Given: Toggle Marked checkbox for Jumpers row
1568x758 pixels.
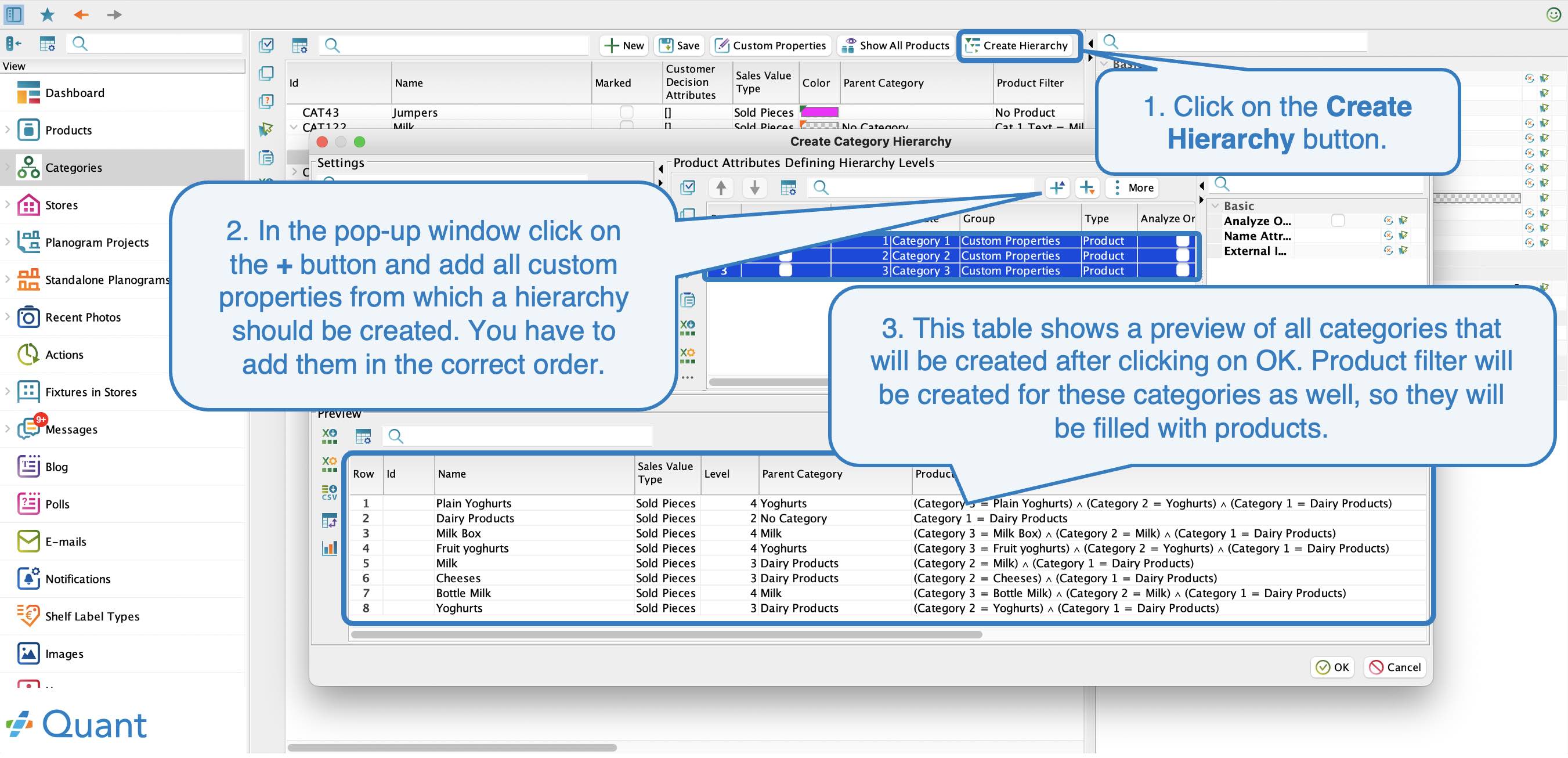Looking at the screenshot, I should click(x=626, y=113).
